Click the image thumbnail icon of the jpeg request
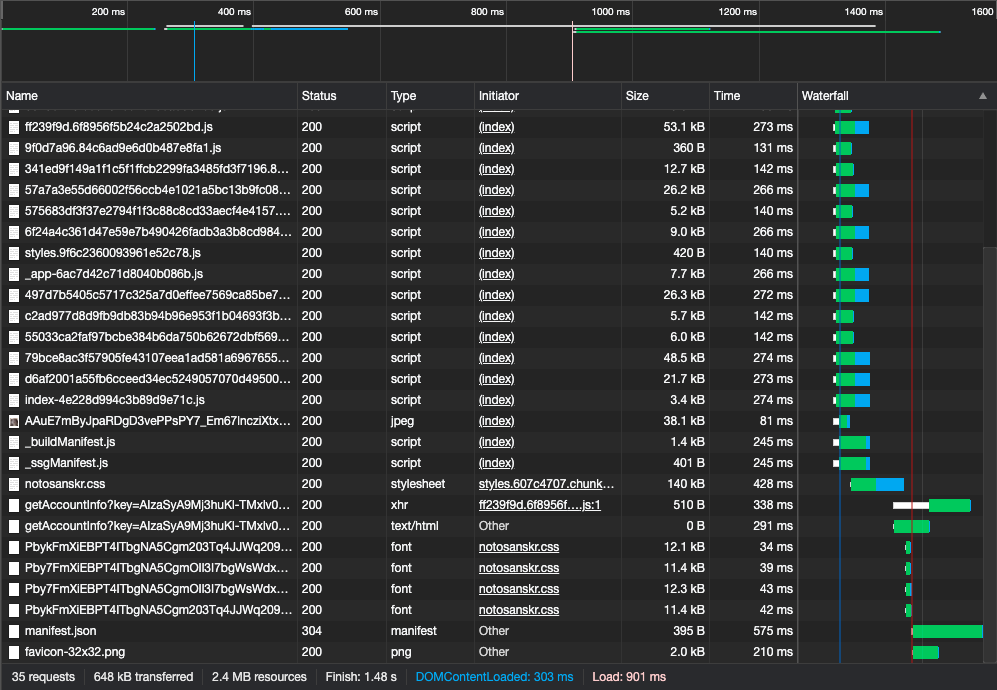Screen dimensions: 997x690 [14, 421]
